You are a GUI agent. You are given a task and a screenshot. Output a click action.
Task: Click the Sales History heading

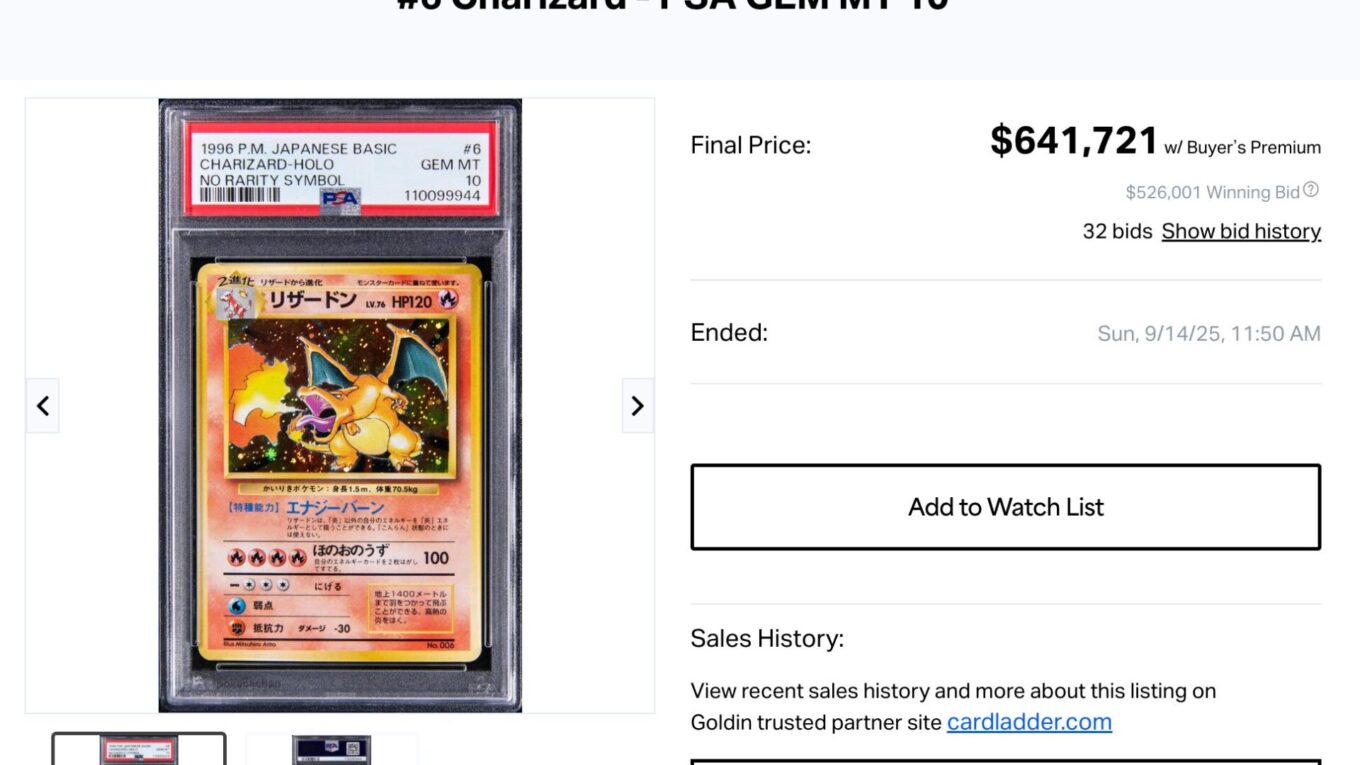coord(767,639)
